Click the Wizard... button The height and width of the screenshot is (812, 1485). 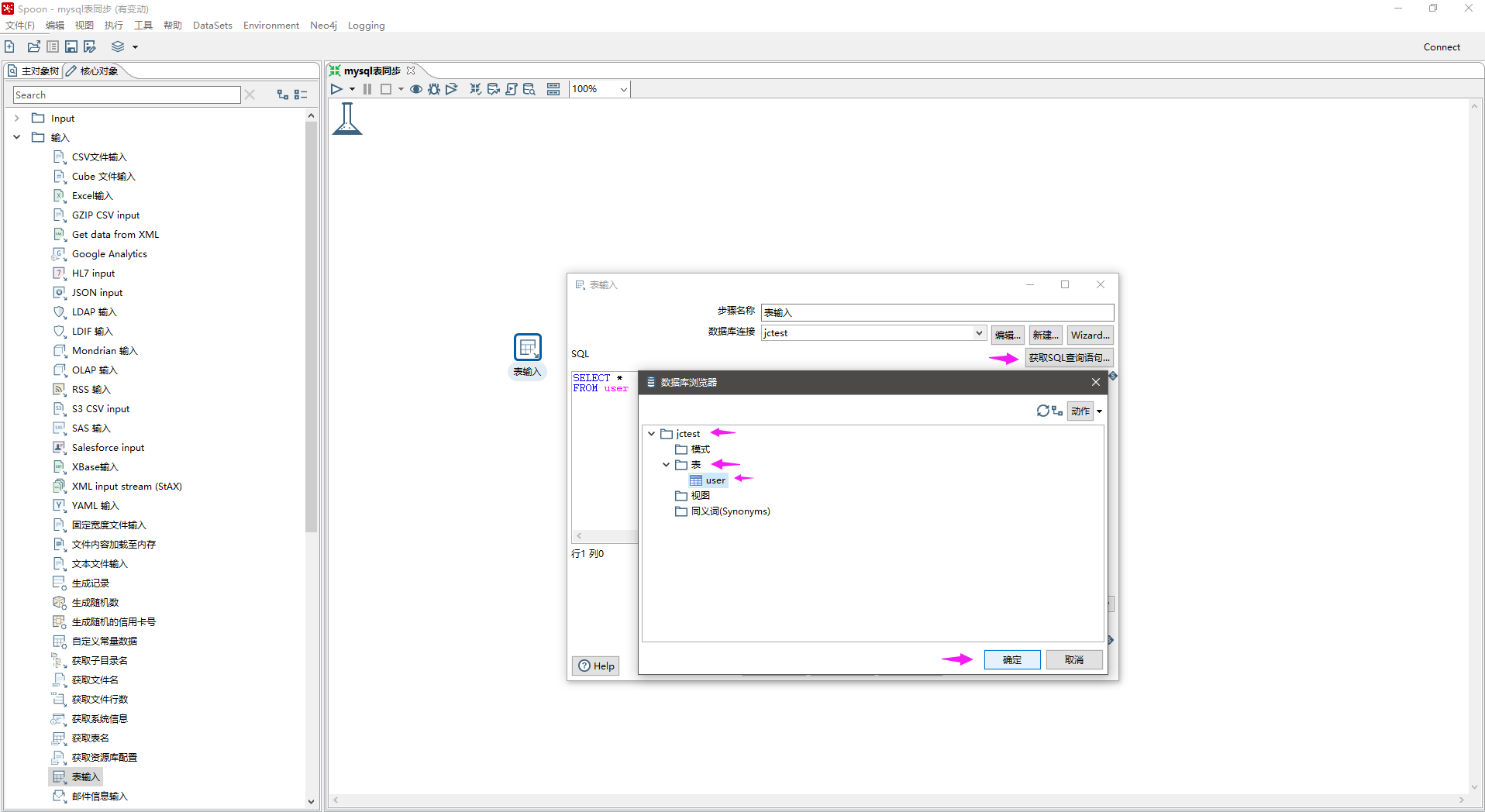[x=1090, y=335]
